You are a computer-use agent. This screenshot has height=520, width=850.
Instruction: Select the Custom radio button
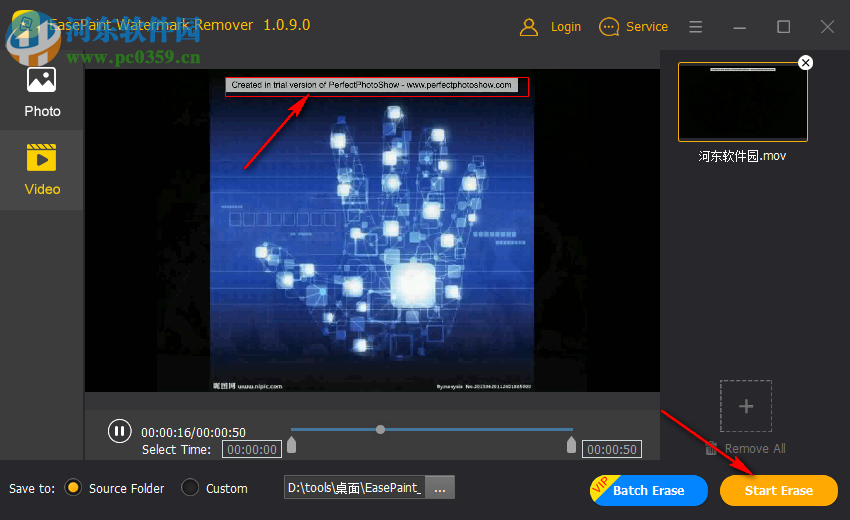point(190,487)
